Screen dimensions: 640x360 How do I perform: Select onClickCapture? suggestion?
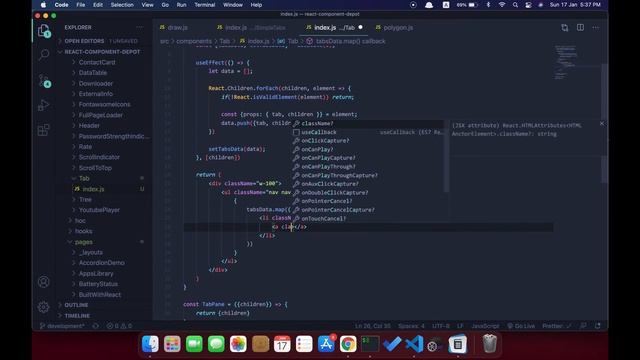coord(367,141)
